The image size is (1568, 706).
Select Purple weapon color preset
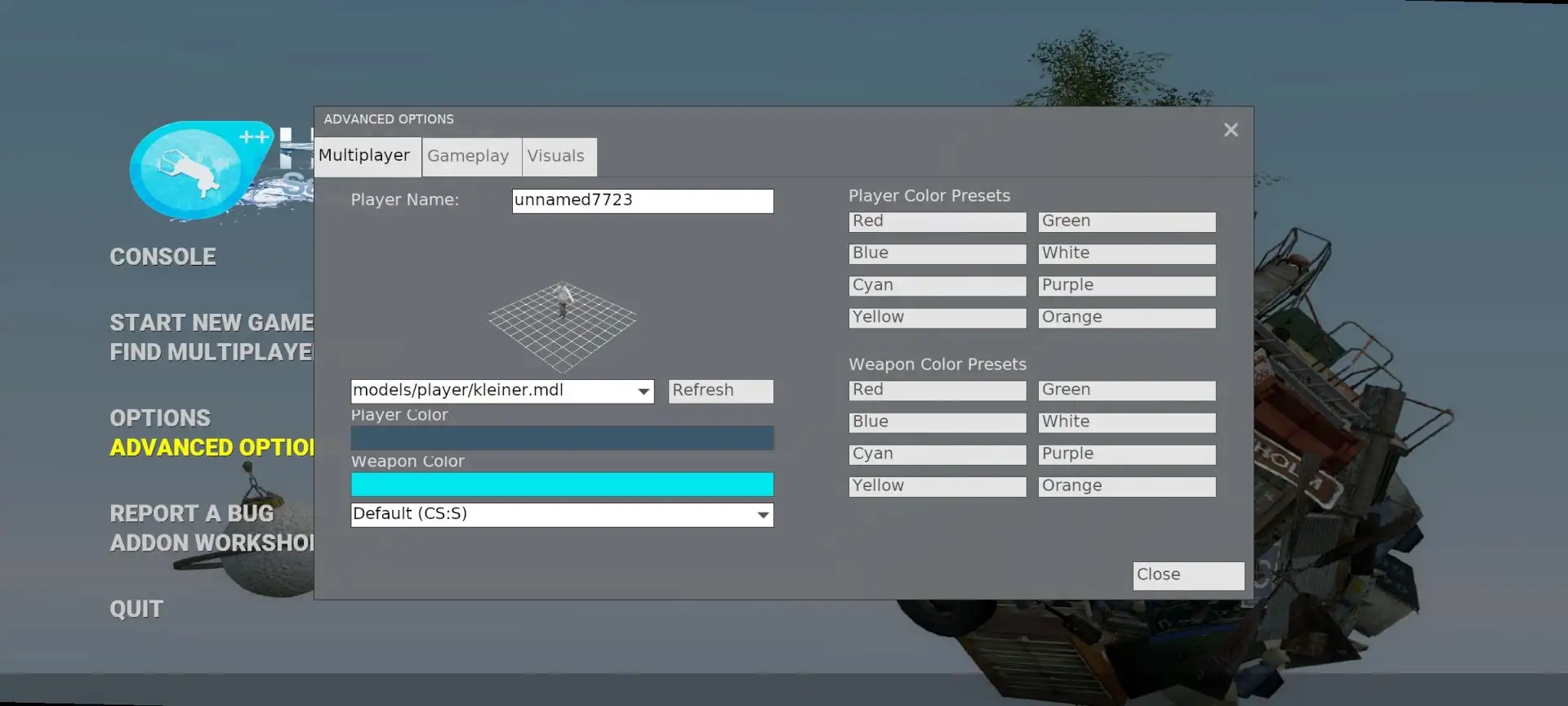pyautogui.click(x=1127, y=454)
